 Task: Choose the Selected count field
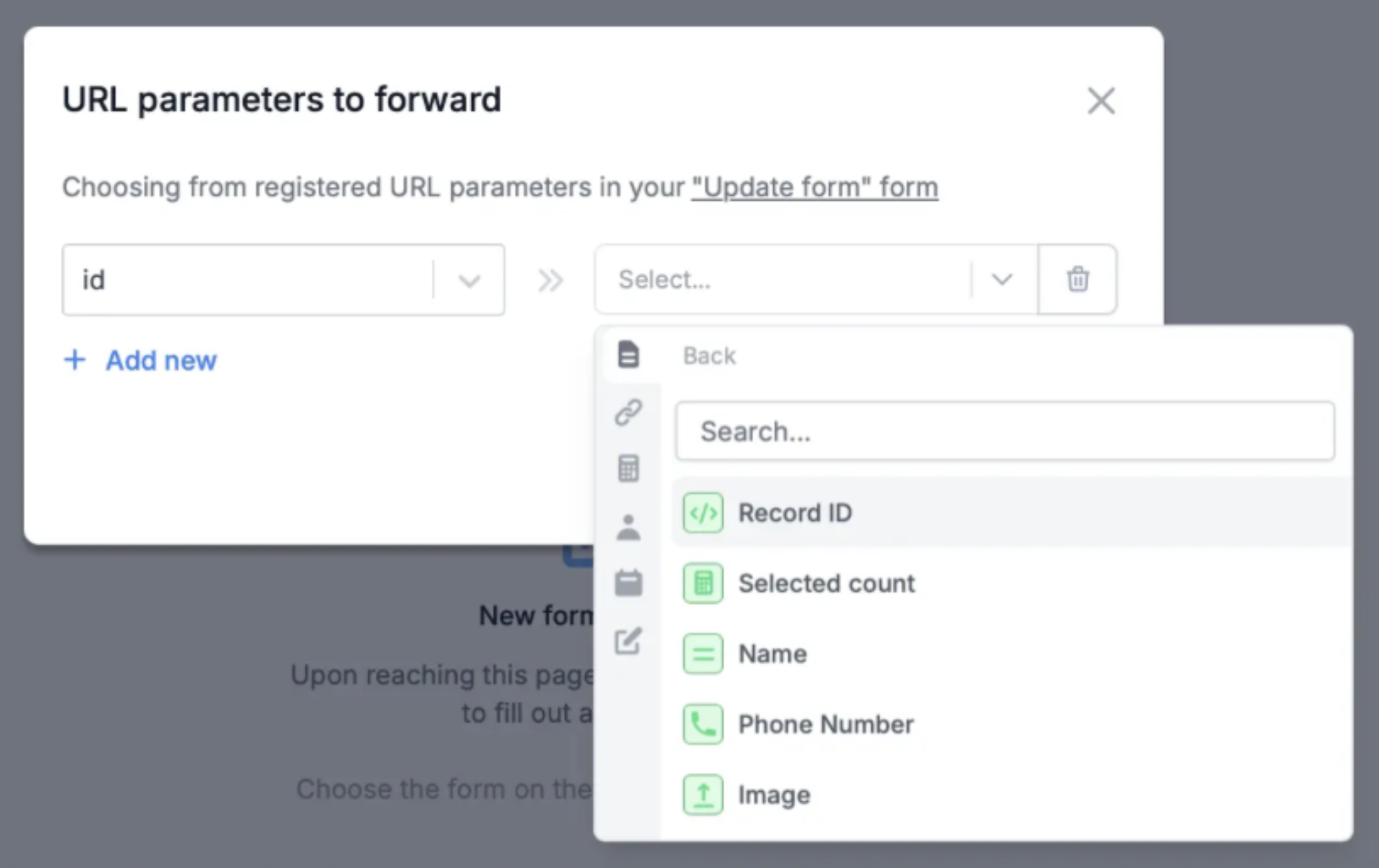click(x=827, y=583)
